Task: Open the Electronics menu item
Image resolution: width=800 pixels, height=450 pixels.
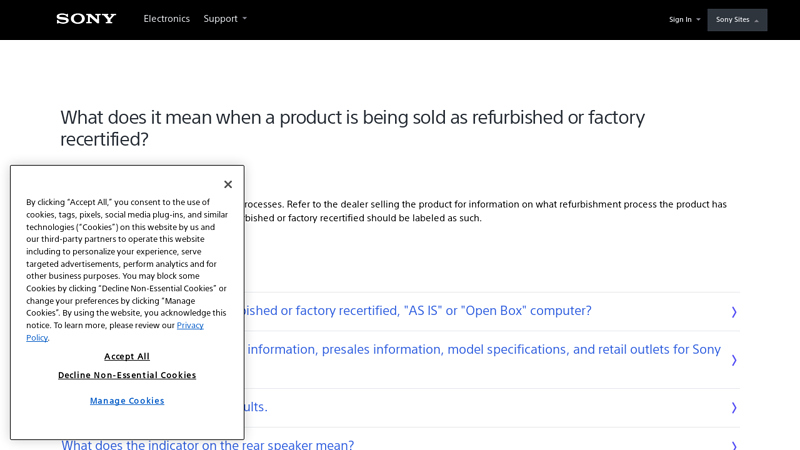Action: [166, 19]
